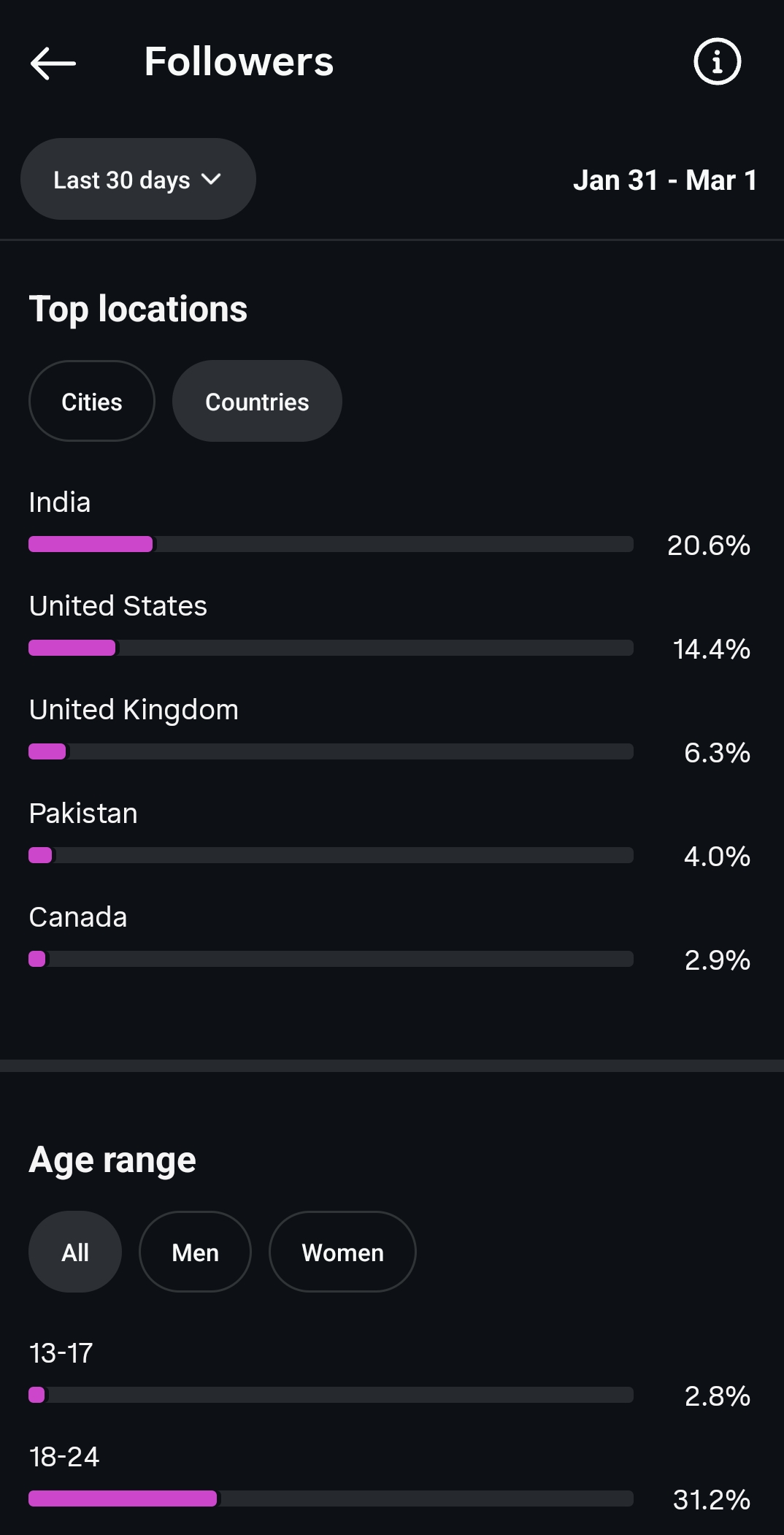Open the Last 30 days dropdown
The height and width of the screenshot is (1535, 784).
coord(138,180)
